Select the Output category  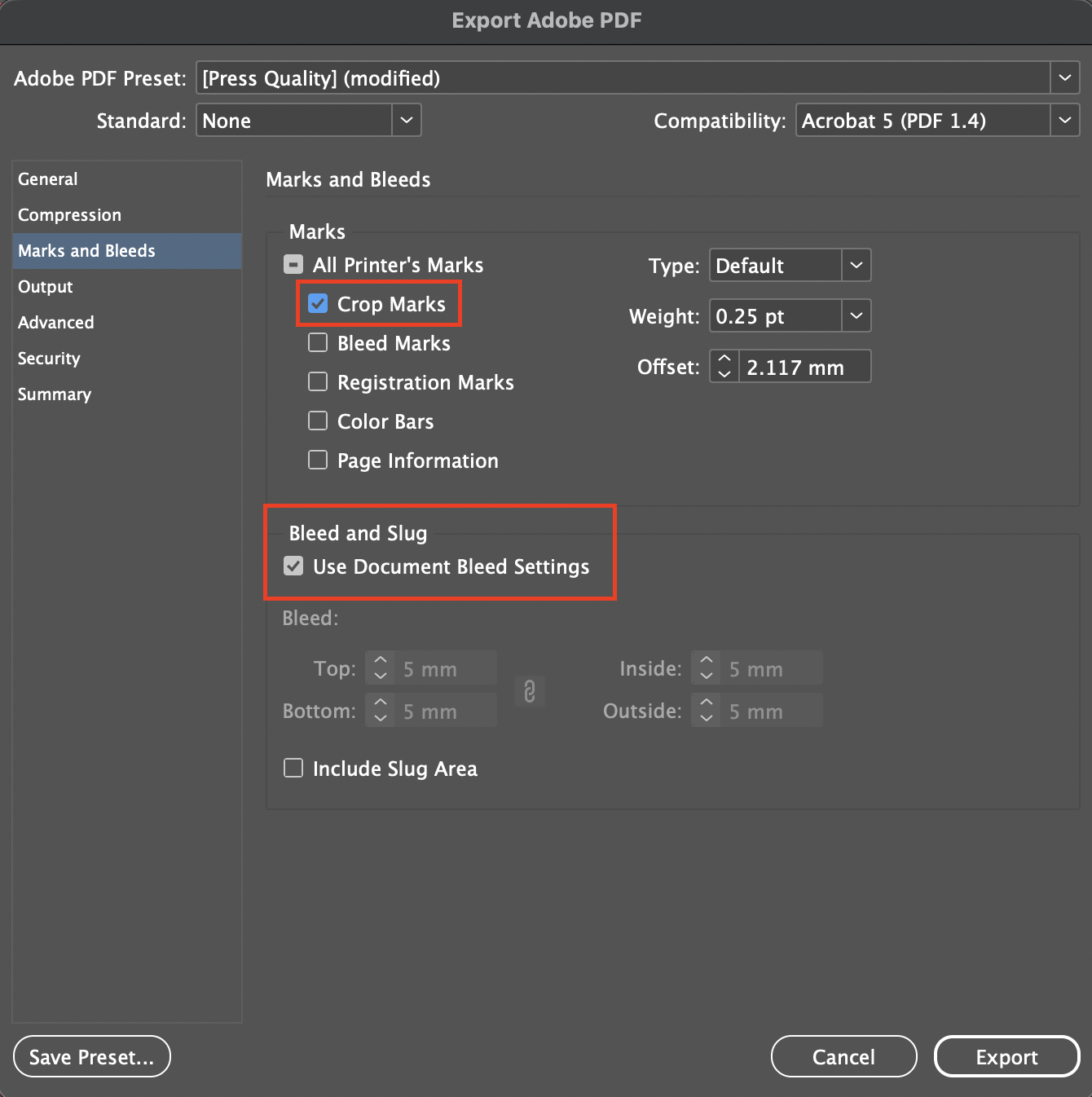point(127,287)
